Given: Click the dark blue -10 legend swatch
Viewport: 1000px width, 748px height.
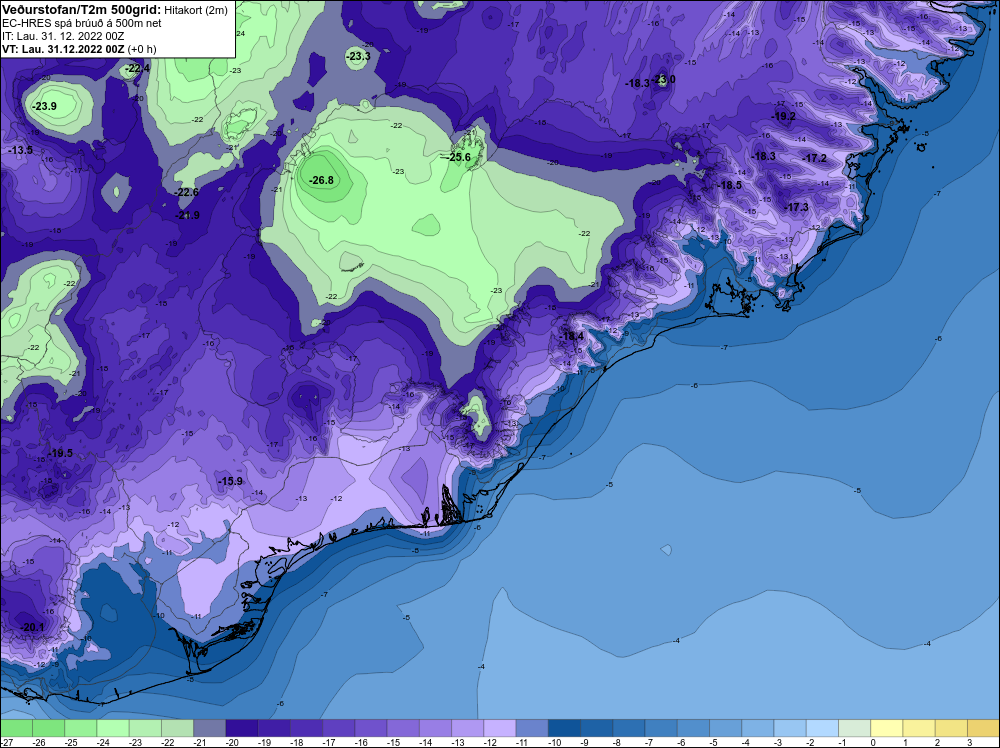Looking at the screenshot, I should 564,728.
